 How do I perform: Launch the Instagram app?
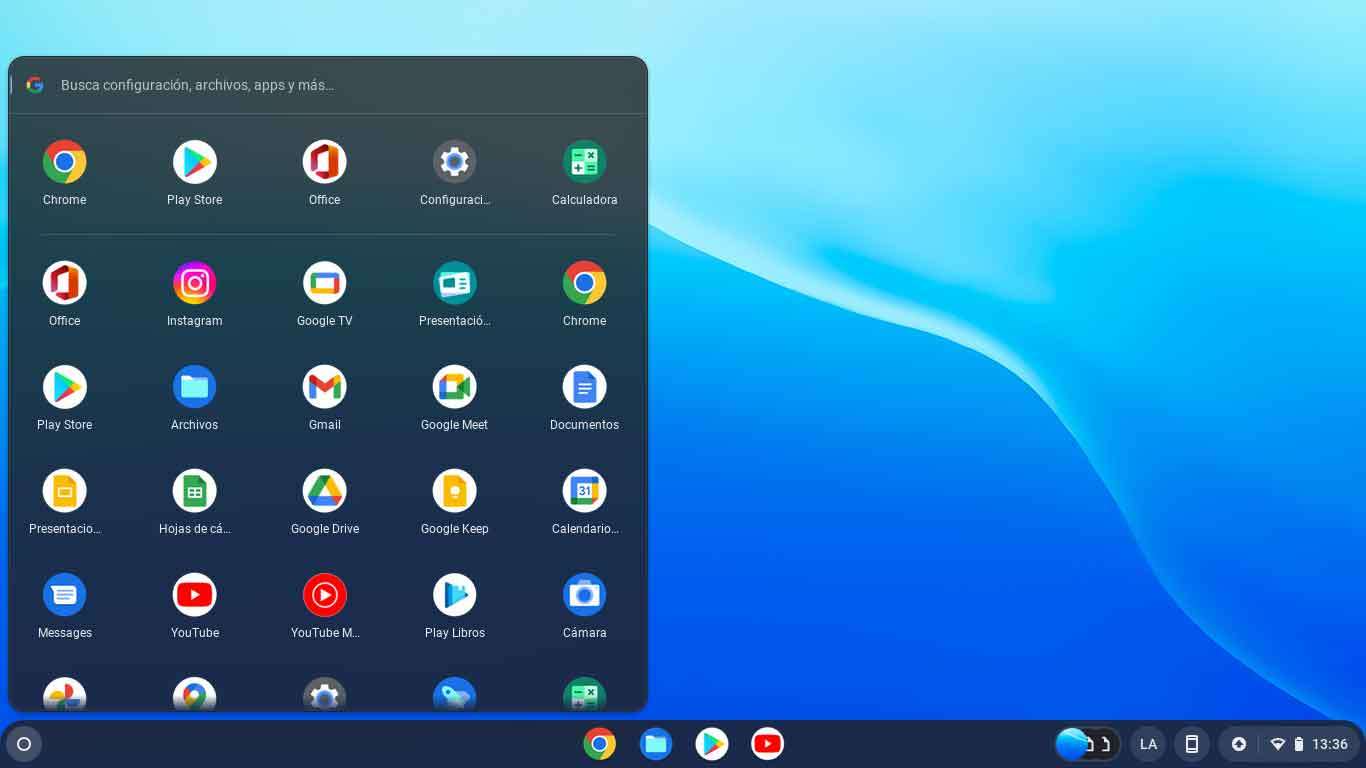[x=194, y=283]
